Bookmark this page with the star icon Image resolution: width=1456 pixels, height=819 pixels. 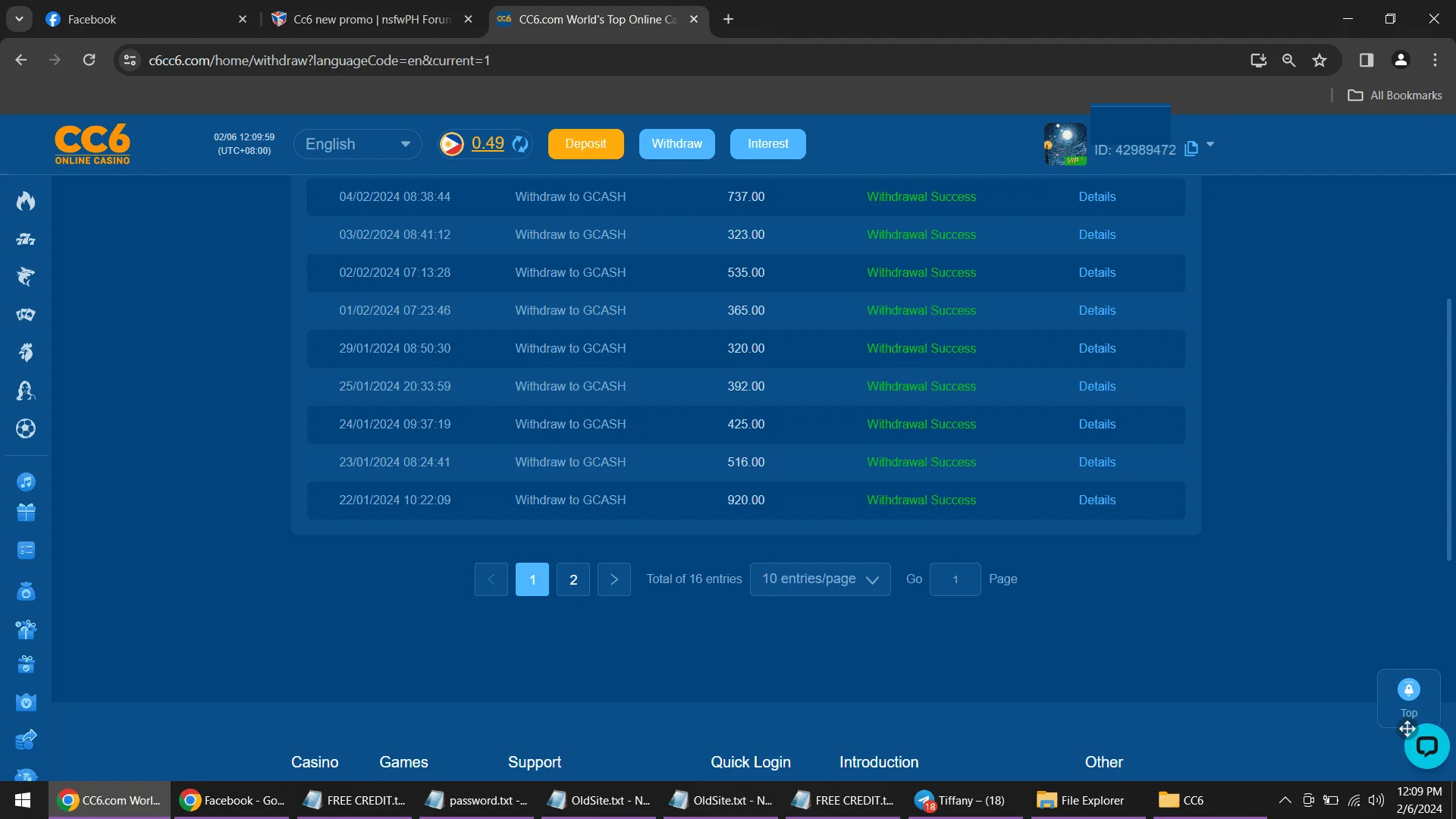(1319, 61)
